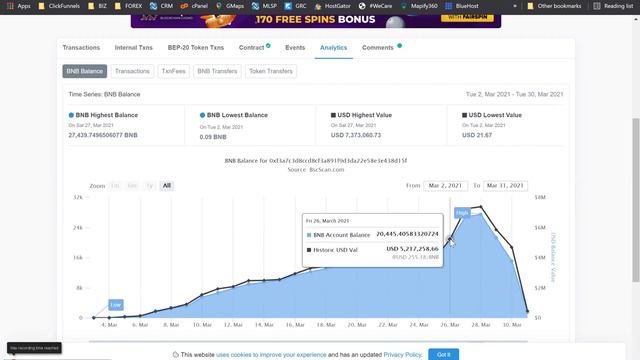Show the BNB Transfers analytics chart

(217, 71)
